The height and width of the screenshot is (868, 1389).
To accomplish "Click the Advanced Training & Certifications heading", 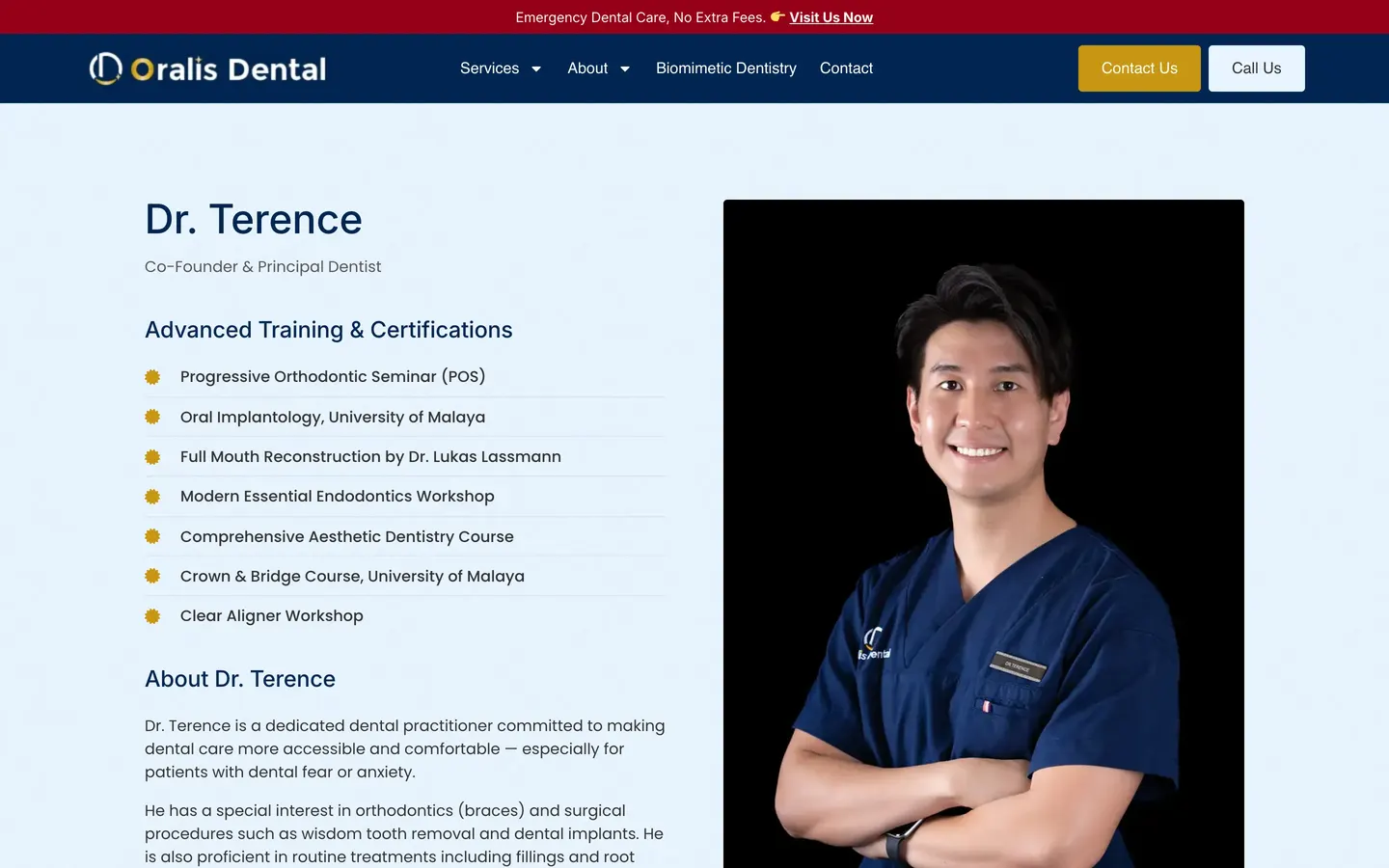I will point(328,330).
